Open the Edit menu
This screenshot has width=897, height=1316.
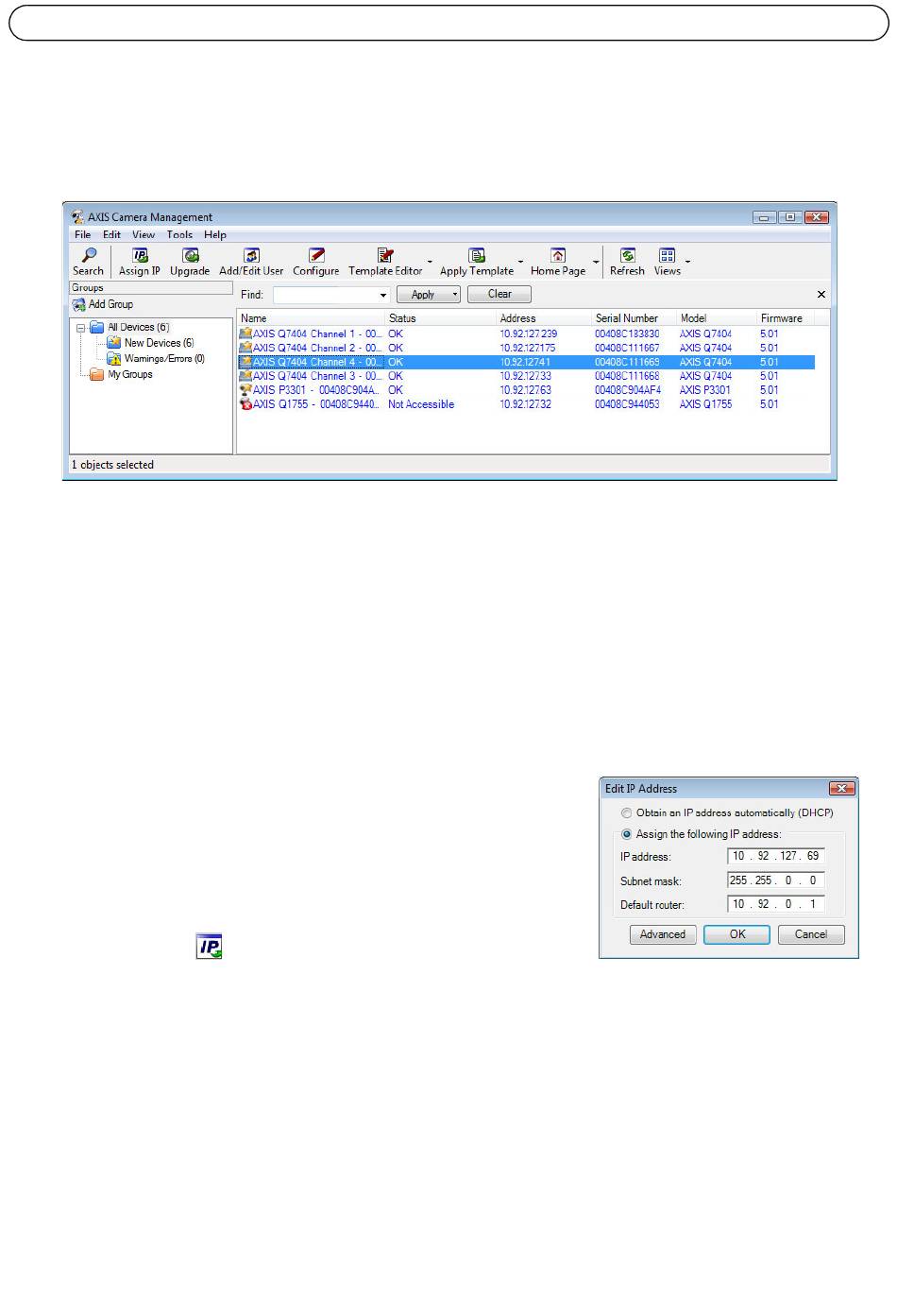pos(111,235)
